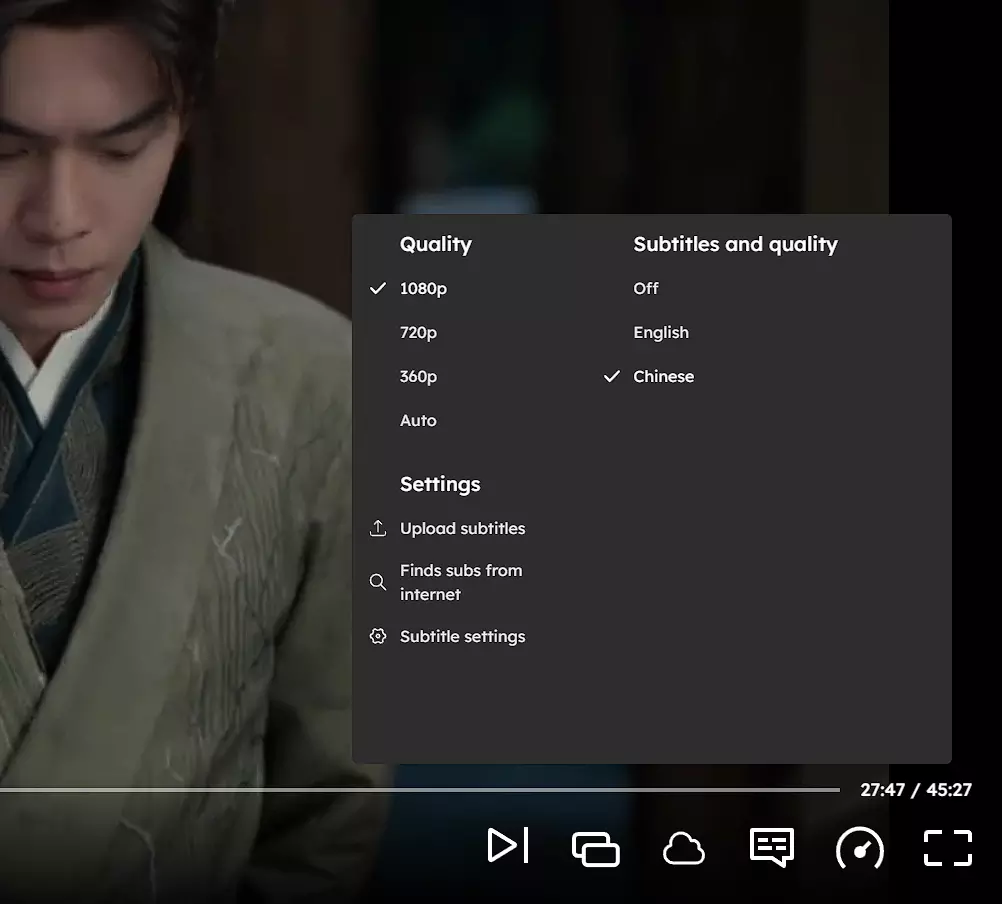Click the upload icon beside Upload subtitles

coord(378,528)
